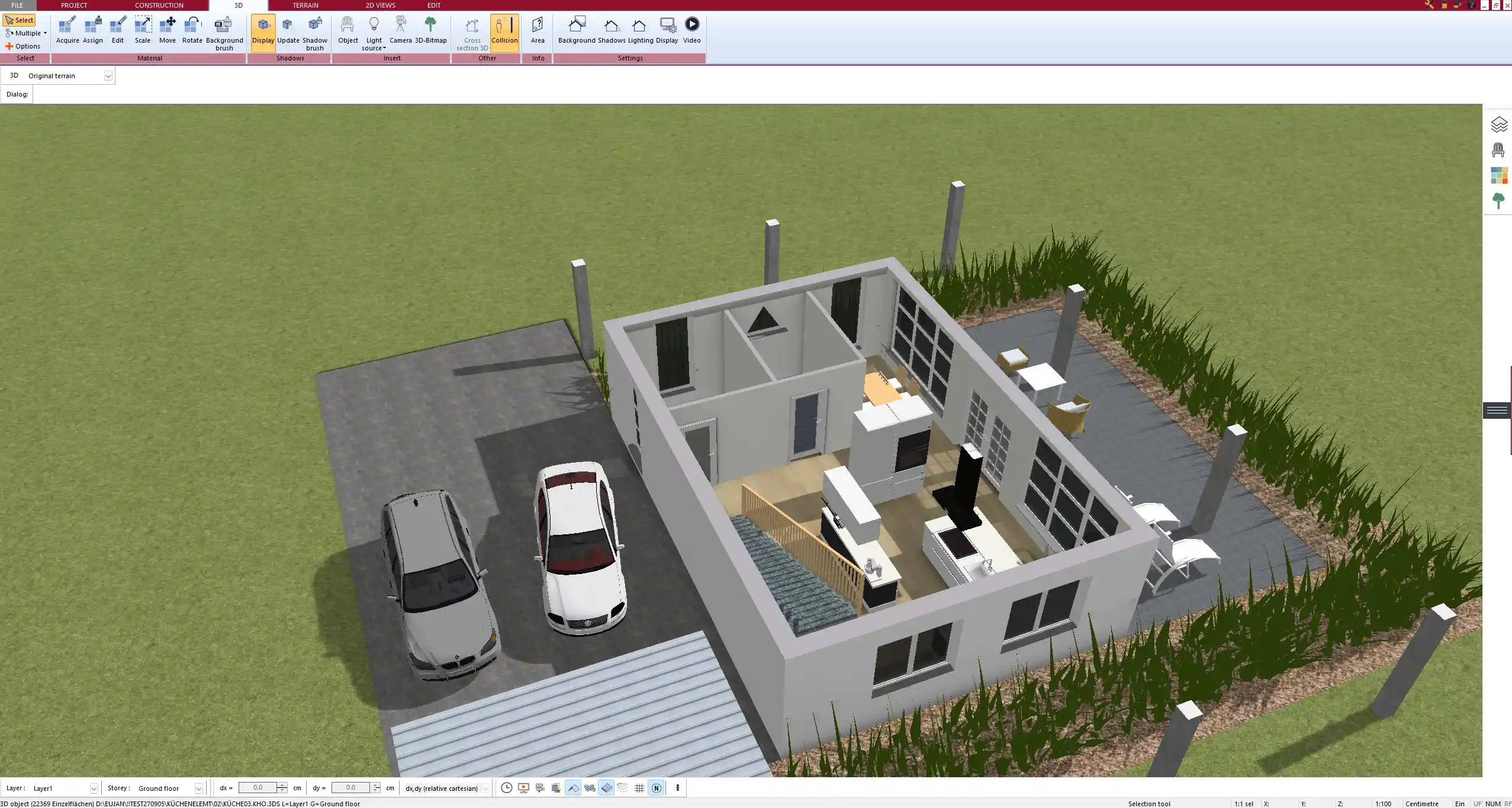Image resolution: width=1512 pixels, height=808 pixels.
Task: Open Shadows settings
Action: (x=612, y=31)
